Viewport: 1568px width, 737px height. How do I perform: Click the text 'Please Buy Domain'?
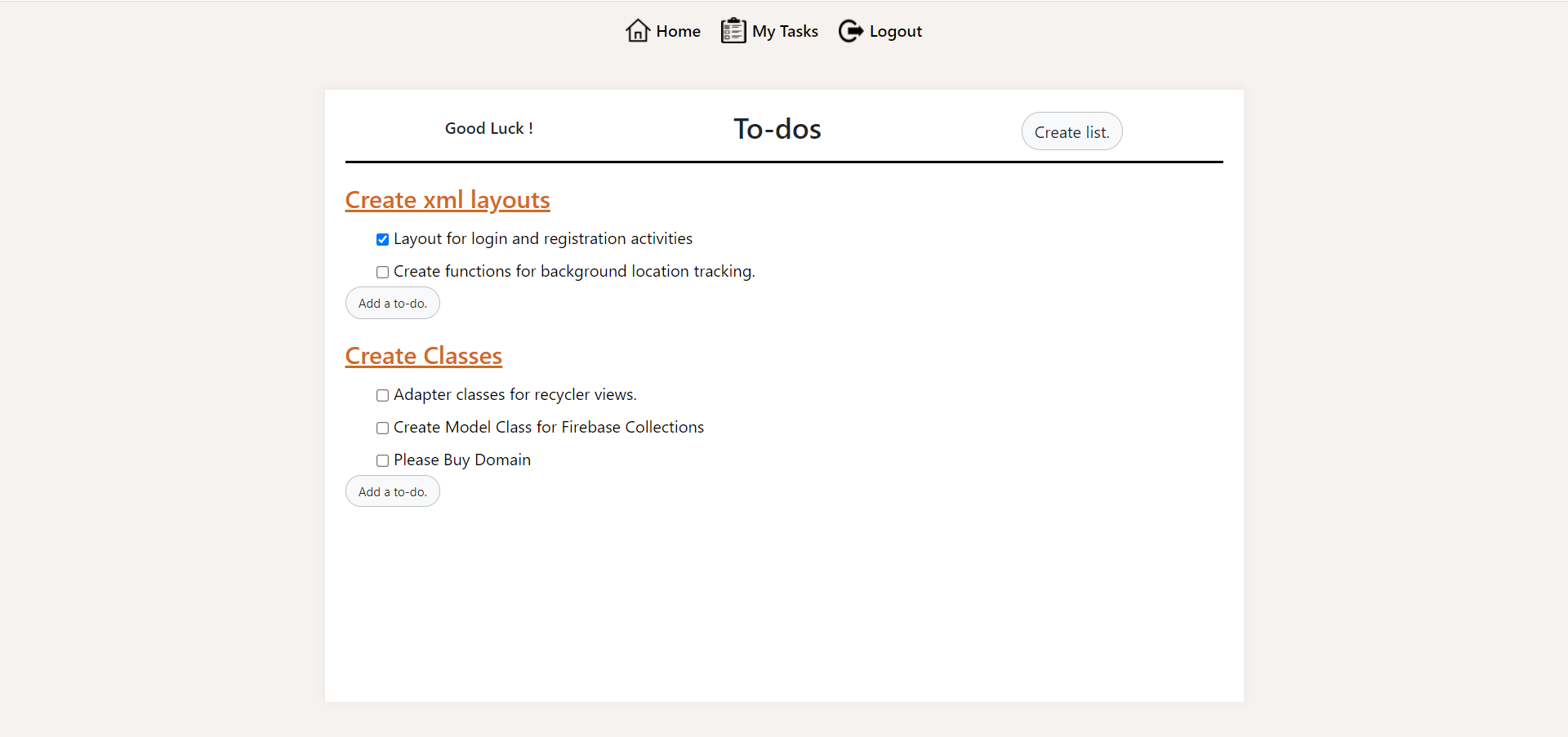click(x=462, y=460)
